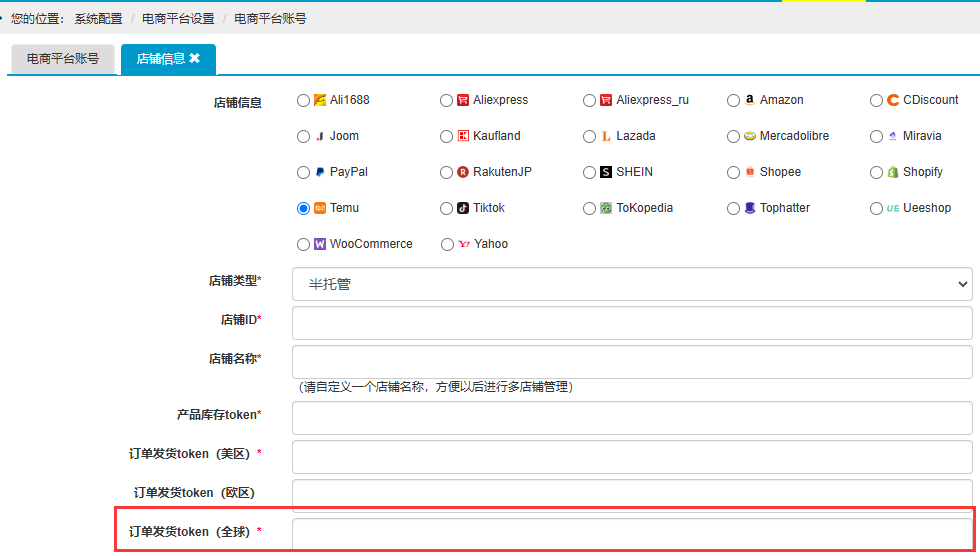Click the Shopee logo icon
980x556 pixels.
point(749,172)
